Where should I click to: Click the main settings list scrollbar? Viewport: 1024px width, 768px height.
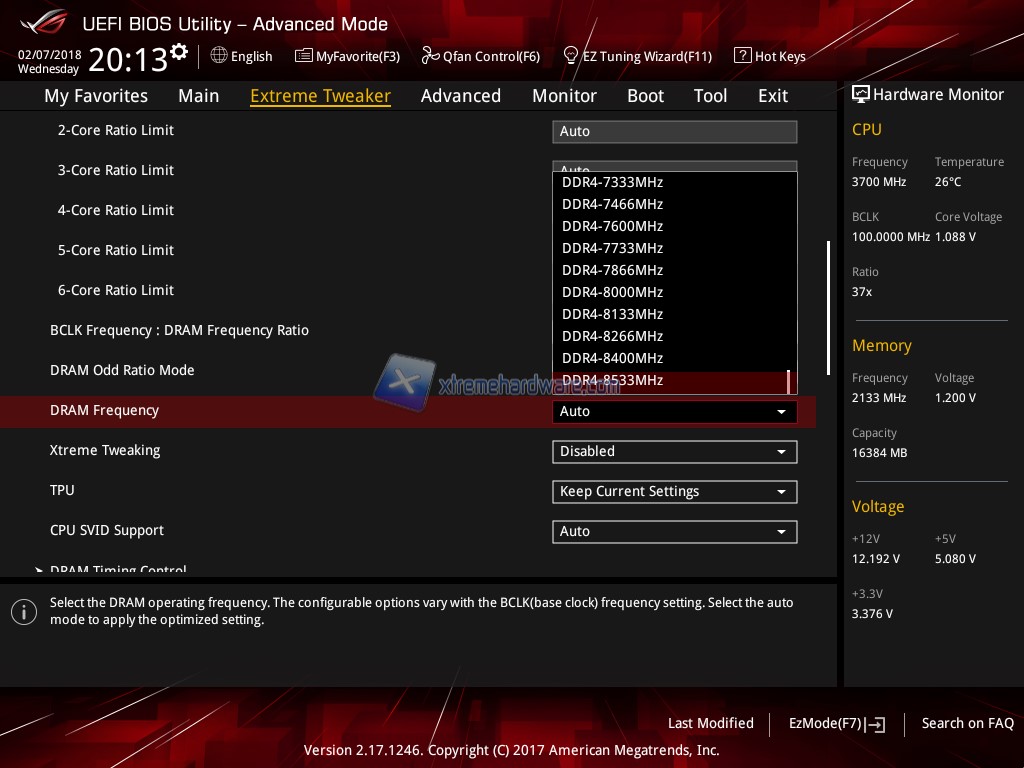pos(828,307)
